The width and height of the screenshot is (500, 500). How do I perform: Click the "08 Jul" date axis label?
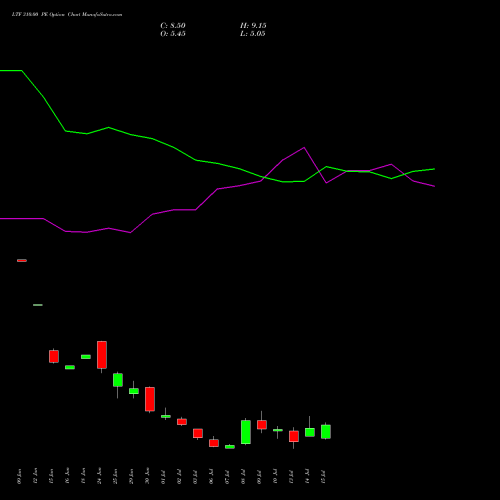tap(243, 477)
